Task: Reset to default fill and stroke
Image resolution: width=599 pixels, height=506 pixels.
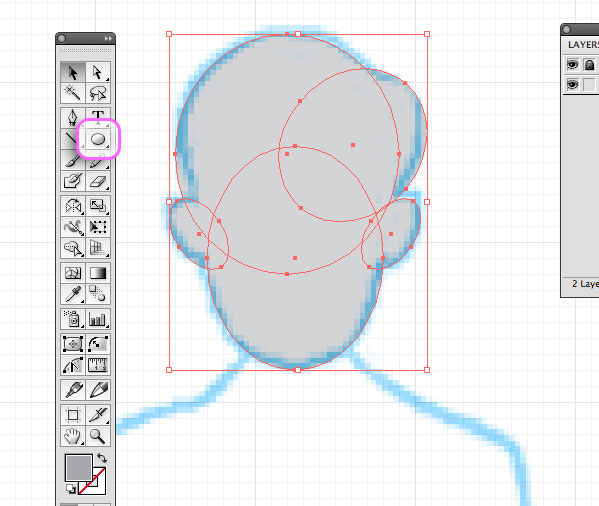Action: [71, 488]
